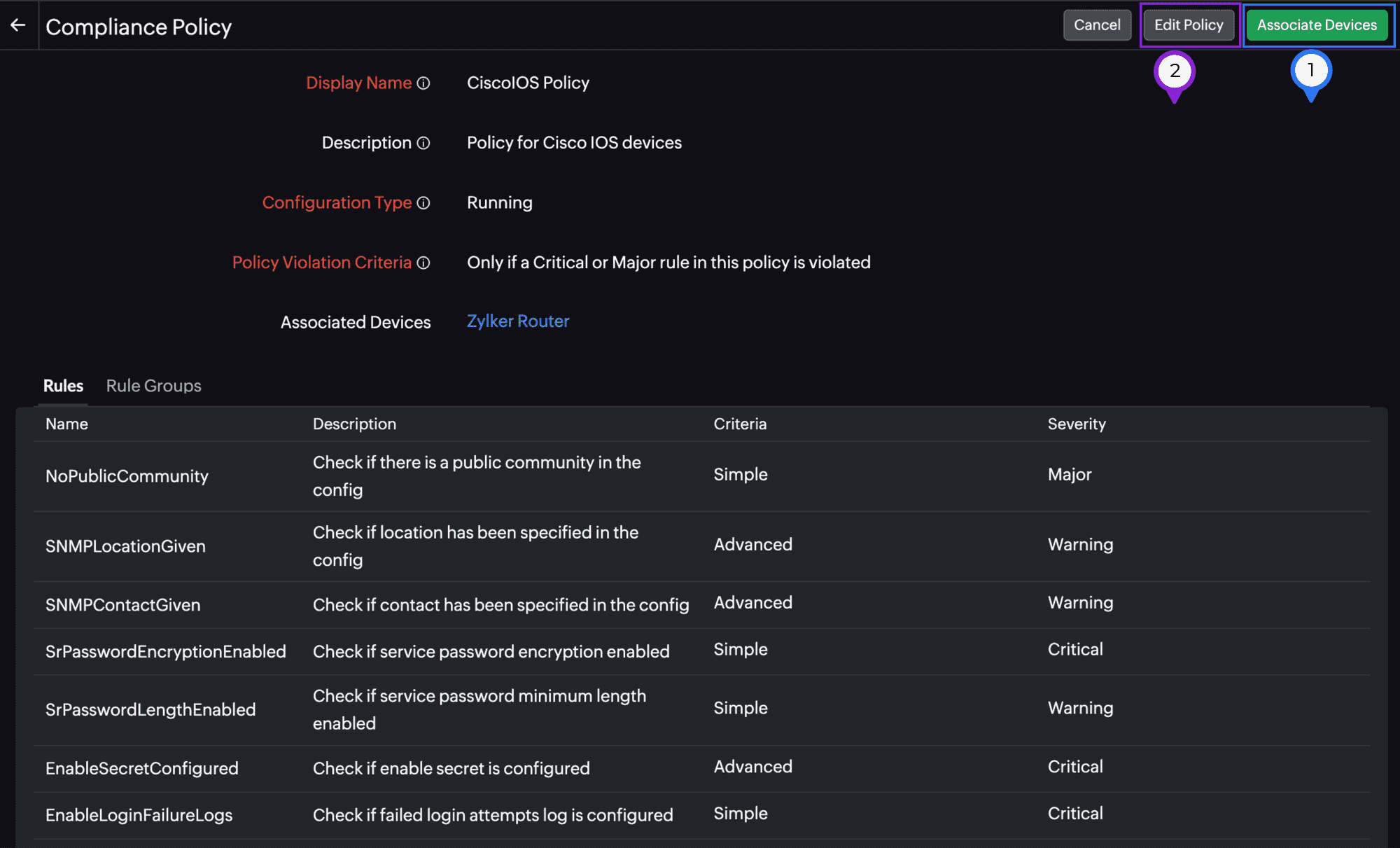Click the Edit Policy button
Screen dimensions: 1400x848
[x=1189, y=25]
